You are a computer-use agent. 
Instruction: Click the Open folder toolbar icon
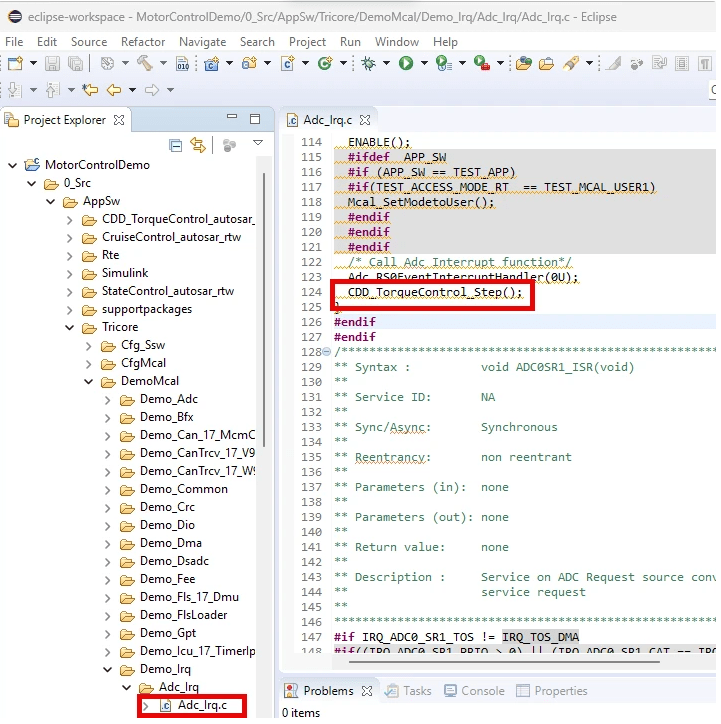tap(547, 64)
